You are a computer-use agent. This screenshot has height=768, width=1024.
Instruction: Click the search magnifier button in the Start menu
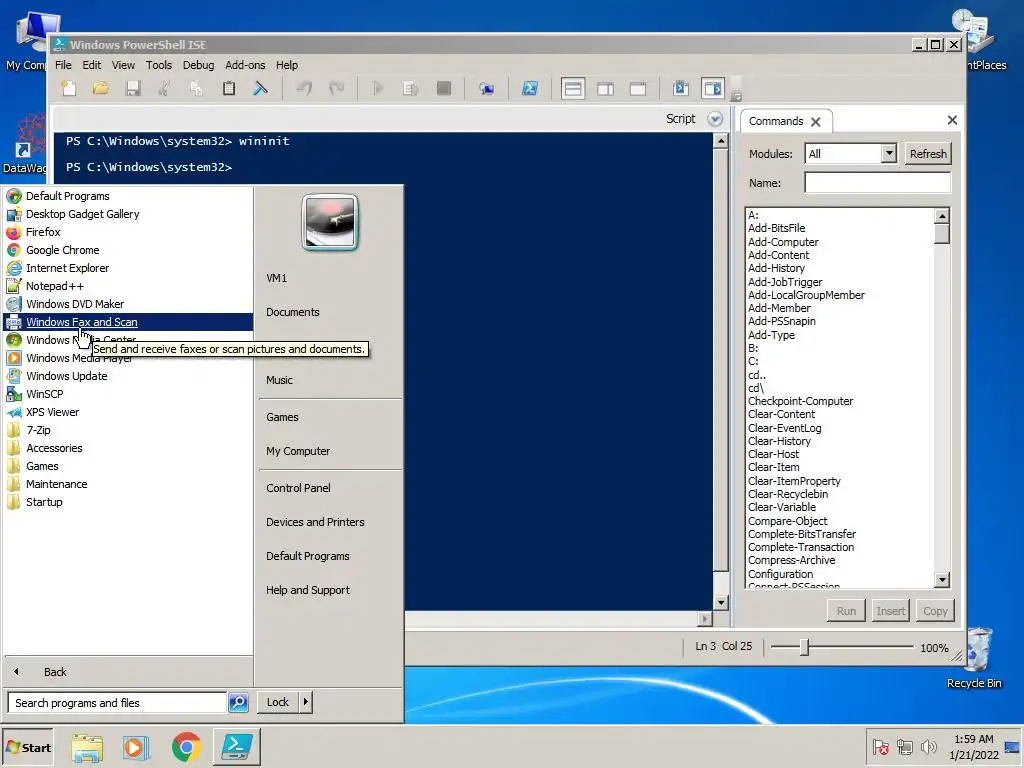(238, 703)
